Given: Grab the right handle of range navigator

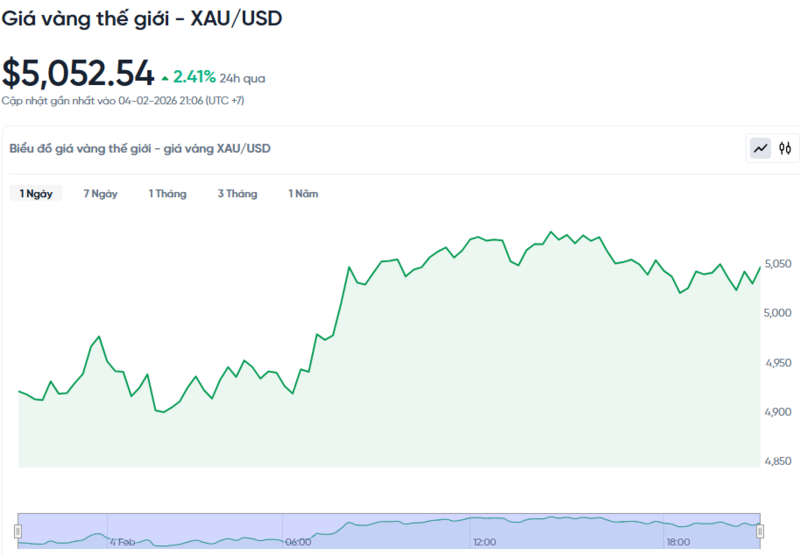Looking at the screenshot, I should tap(760, 530).
